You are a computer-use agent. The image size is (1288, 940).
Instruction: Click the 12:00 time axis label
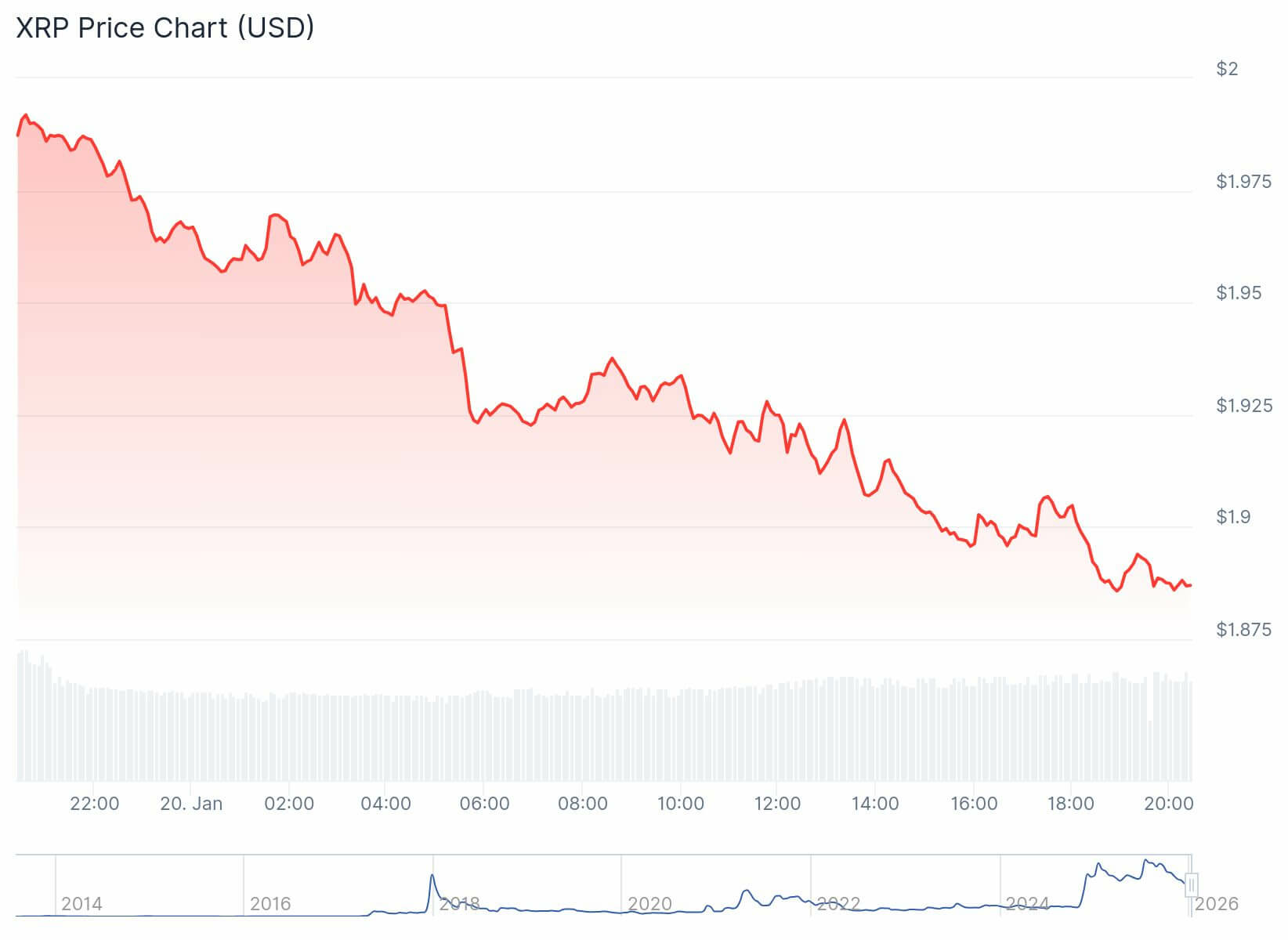(x=777, y=804)
